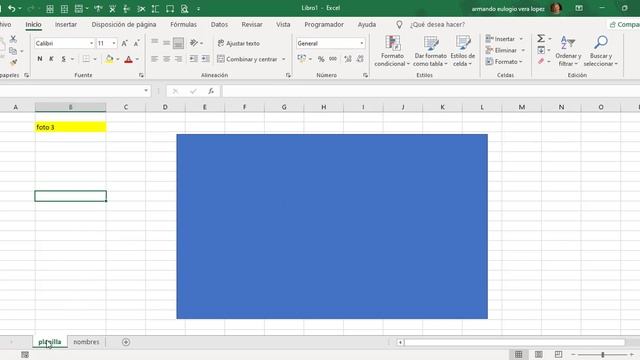640x360 pixels.
Task: Select the yellow cell containing foto 3
Action: click(71, 127)
